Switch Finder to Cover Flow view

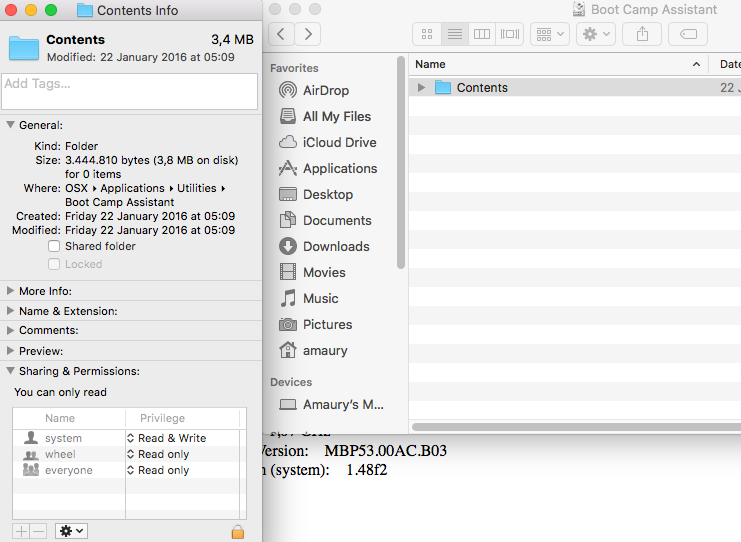[509, 34]
